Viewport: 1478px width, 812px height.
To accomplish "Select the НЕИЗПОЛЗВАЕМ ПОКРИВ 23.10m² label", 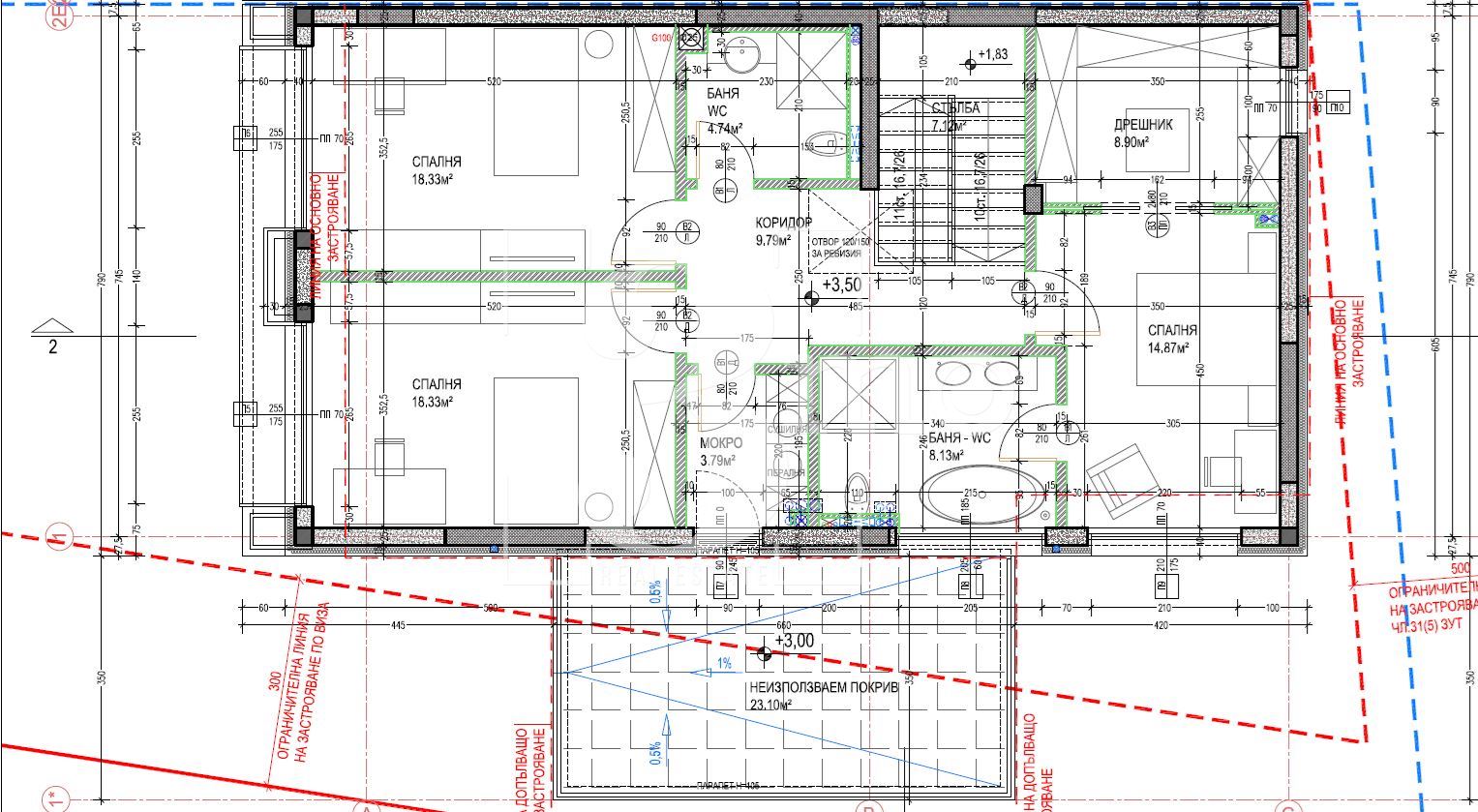I will [822, 697].
